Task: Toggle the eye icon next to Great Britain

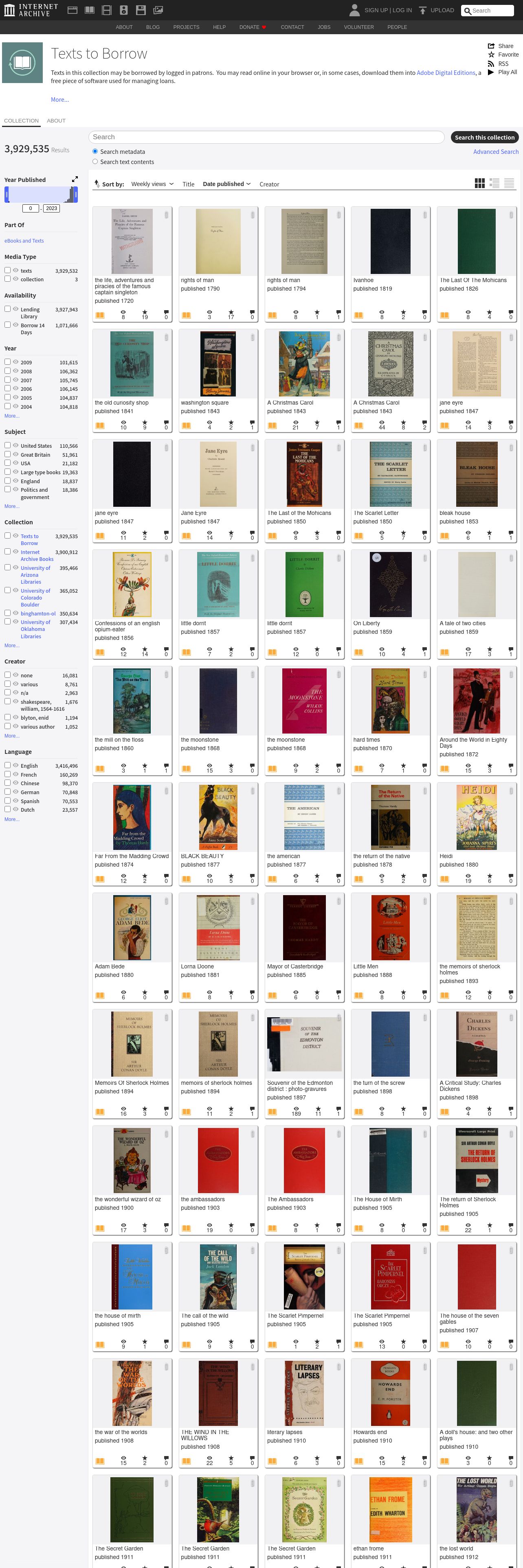Action: 16,454
